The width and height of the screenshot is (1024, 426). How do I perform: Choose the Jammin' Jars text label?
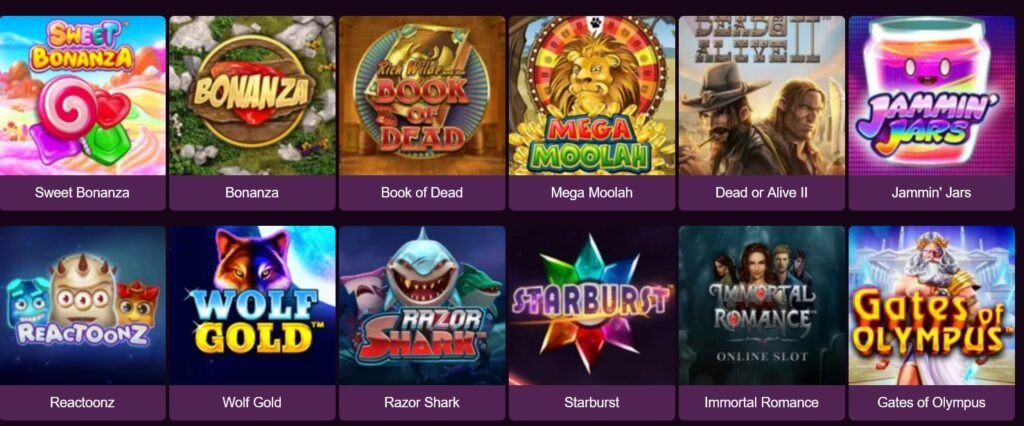tap(931, 193)
